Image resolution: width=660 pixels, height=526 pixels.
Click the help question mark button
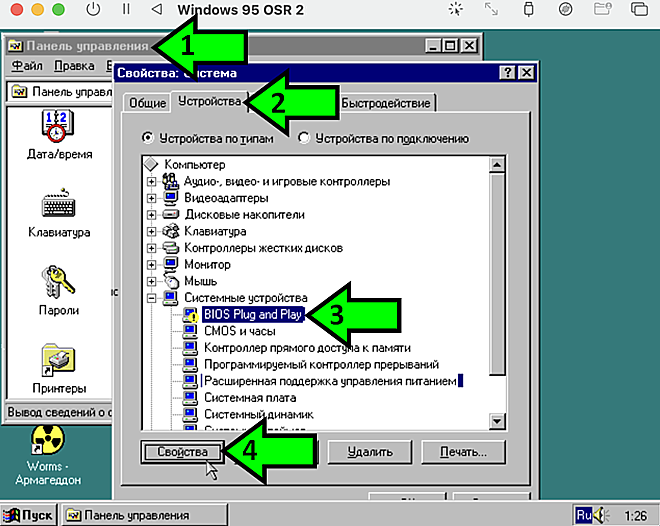pyautogui.click(x=507, y=73)
